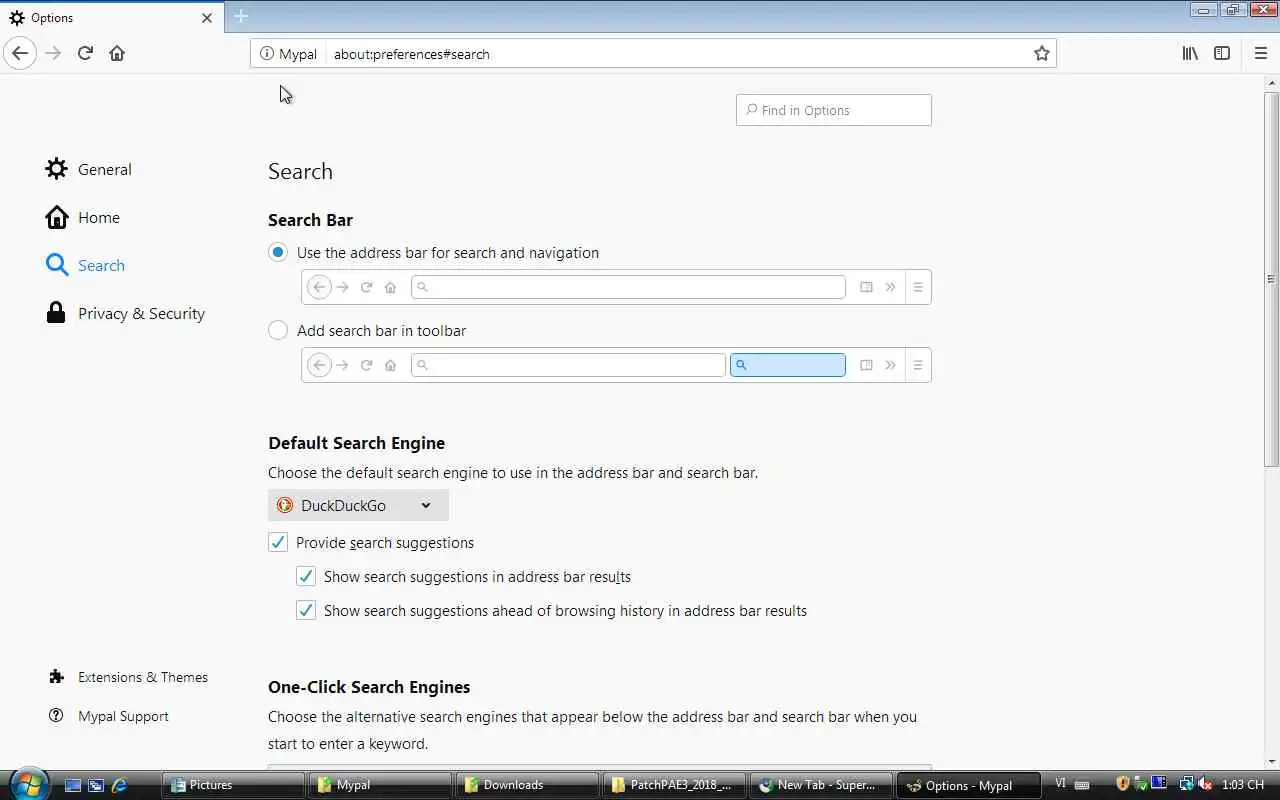1280x800 pixels.
Task: Click the security shield tray icon
Action: click(1122, 784)
